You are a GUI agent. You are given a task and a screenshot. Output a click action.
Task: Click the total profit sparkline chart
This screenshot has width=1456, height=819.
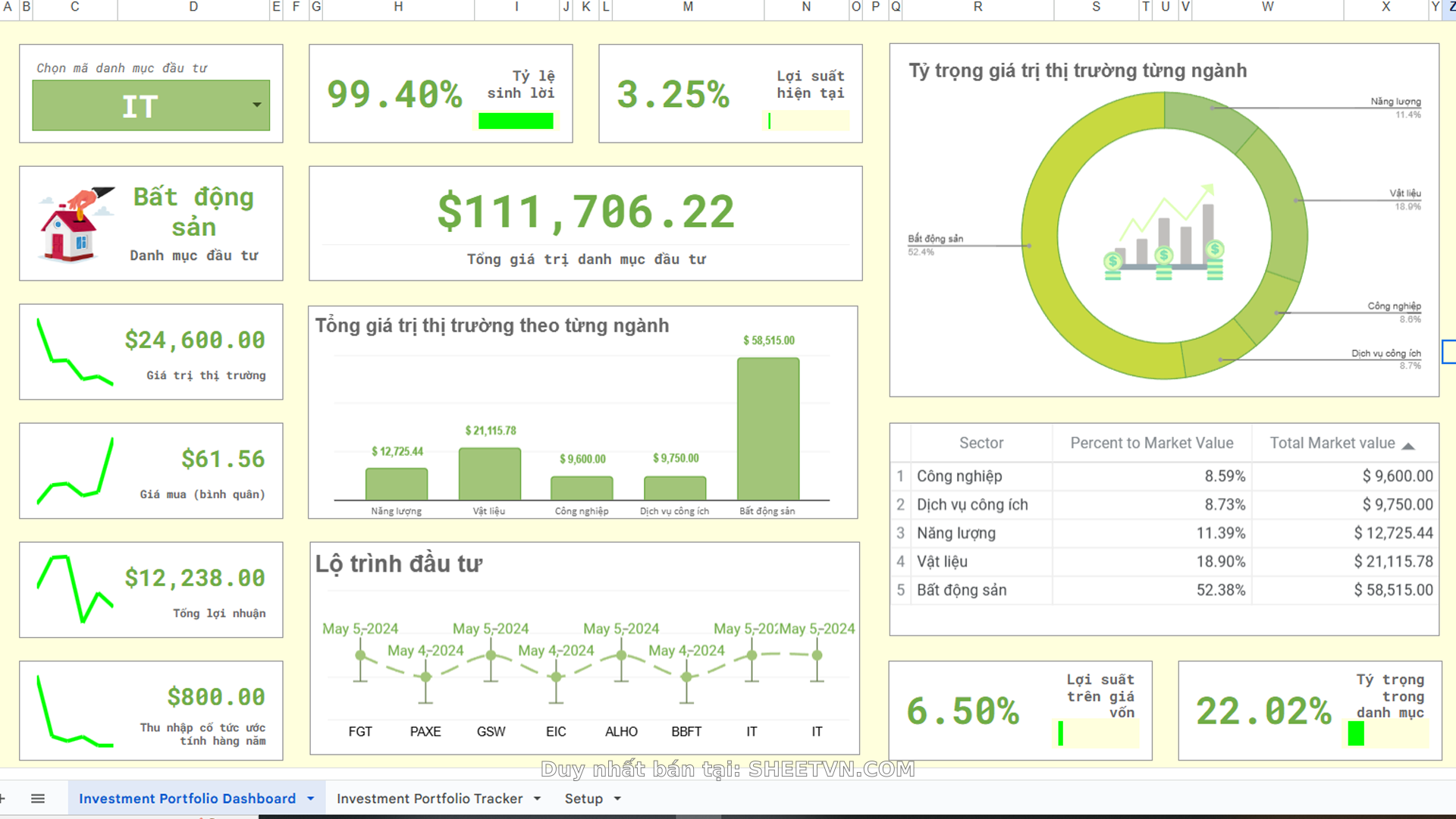pos(75,589)
